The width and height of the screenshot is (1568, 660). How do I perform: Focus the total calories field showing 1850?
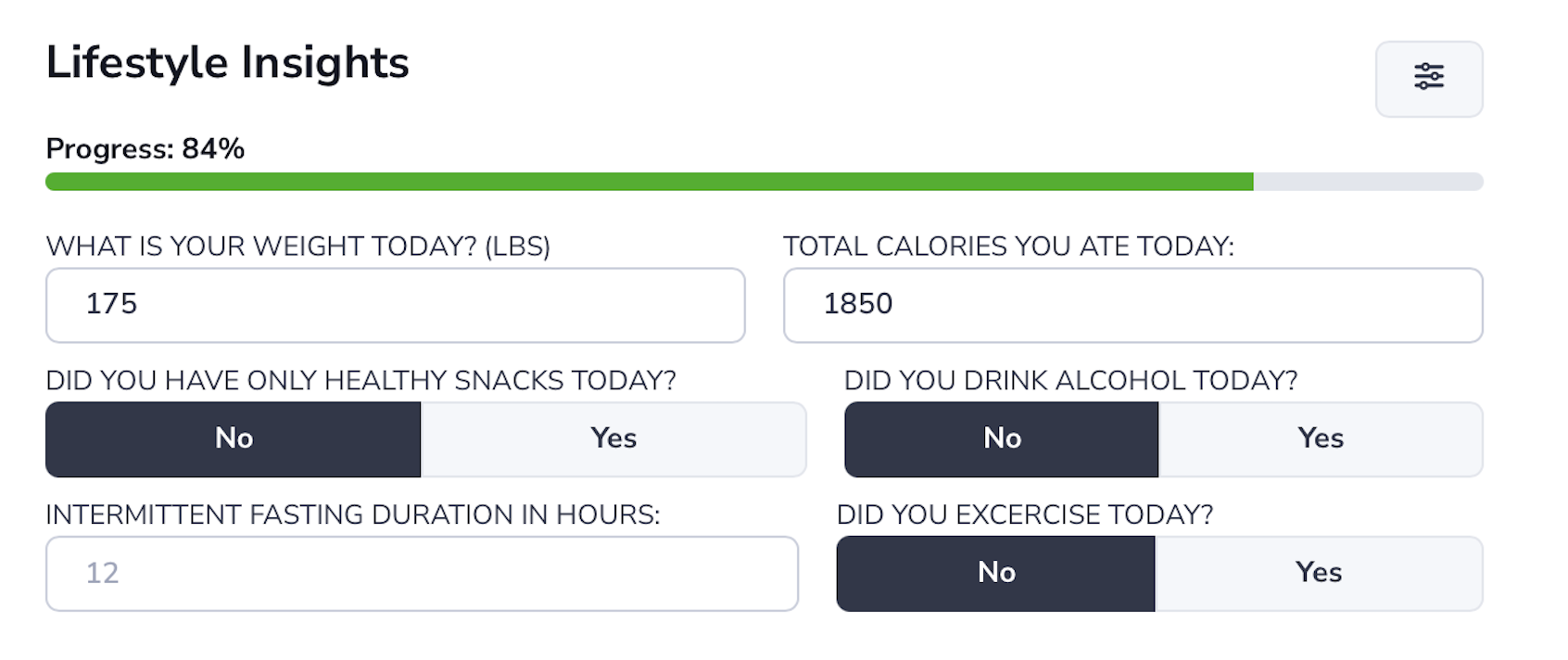coord(1132,305)
